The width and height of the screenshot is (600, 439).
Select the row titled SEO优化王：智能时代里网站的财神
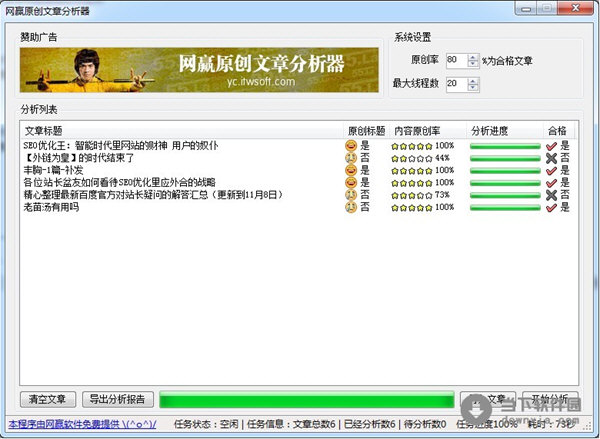click(x=298, y=146)
